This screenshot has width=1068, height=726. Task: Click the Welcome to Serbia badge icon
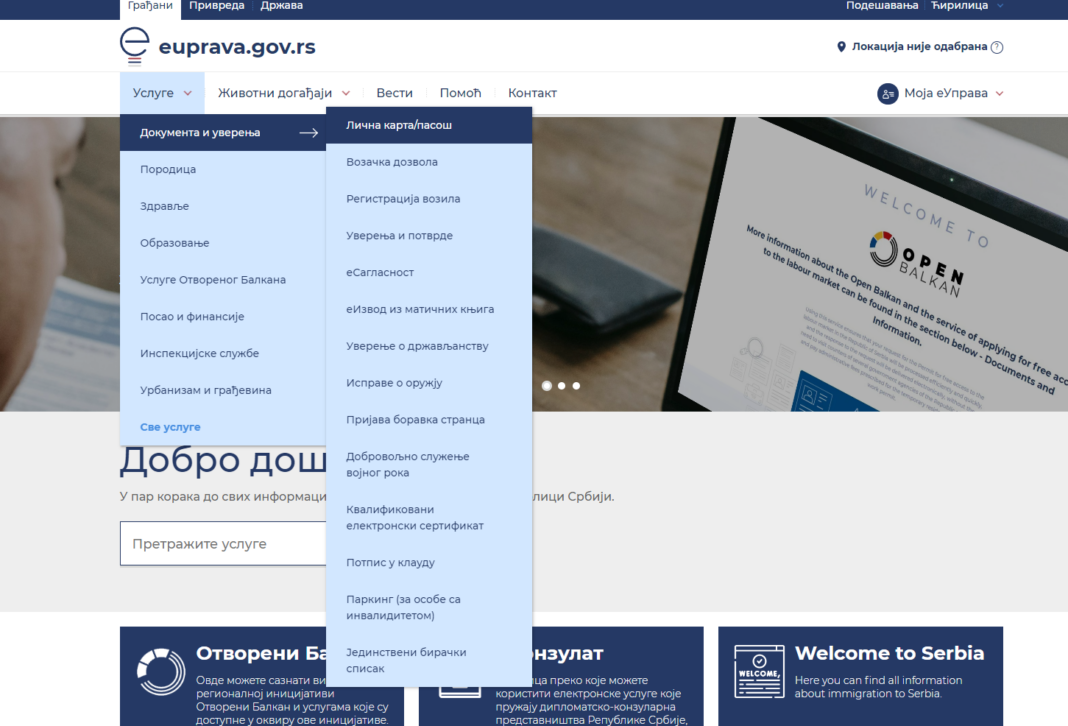click(757, 672)
